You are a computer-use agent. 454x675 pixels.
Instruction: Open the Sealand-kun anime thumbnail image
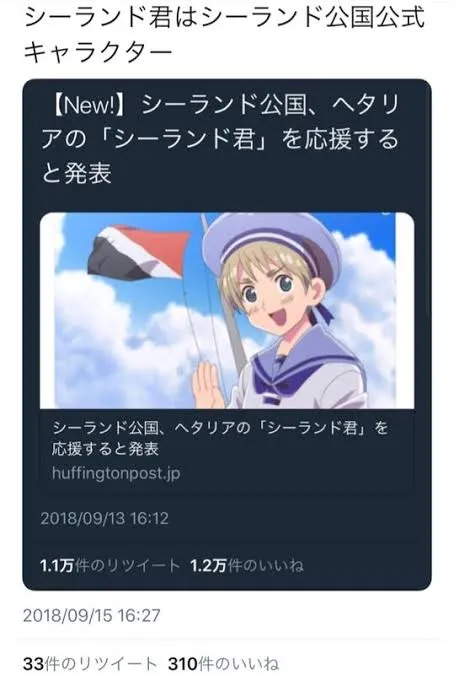(227, 310)
